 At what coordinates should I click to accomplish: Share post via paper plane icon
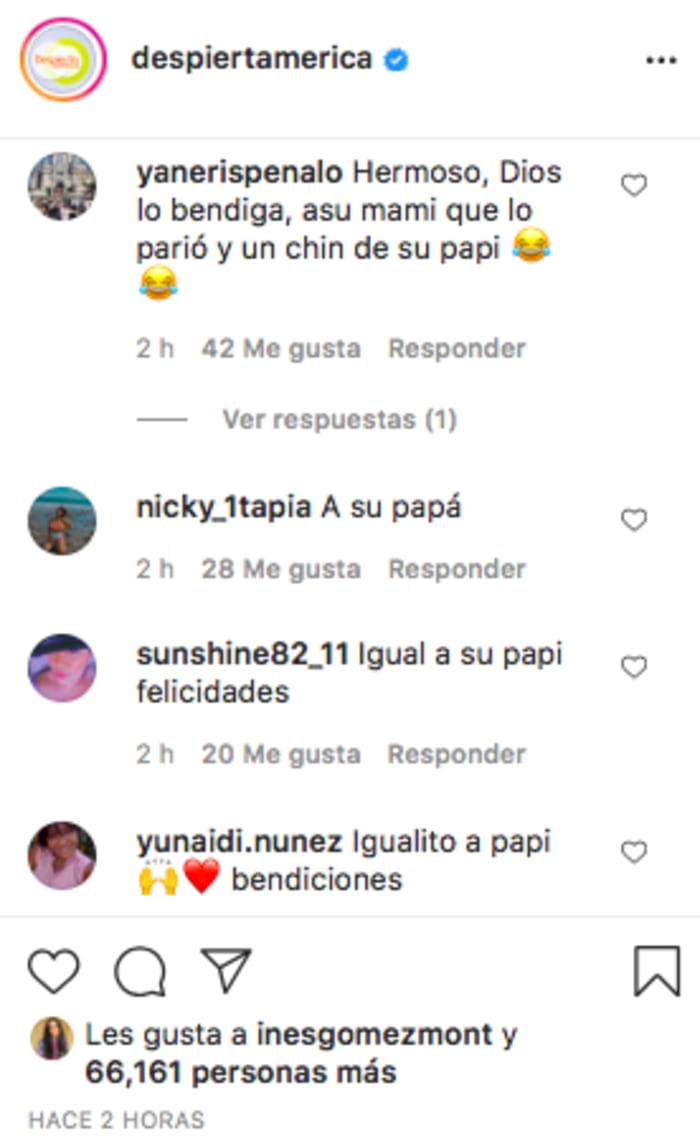click(x=226, y=970)
